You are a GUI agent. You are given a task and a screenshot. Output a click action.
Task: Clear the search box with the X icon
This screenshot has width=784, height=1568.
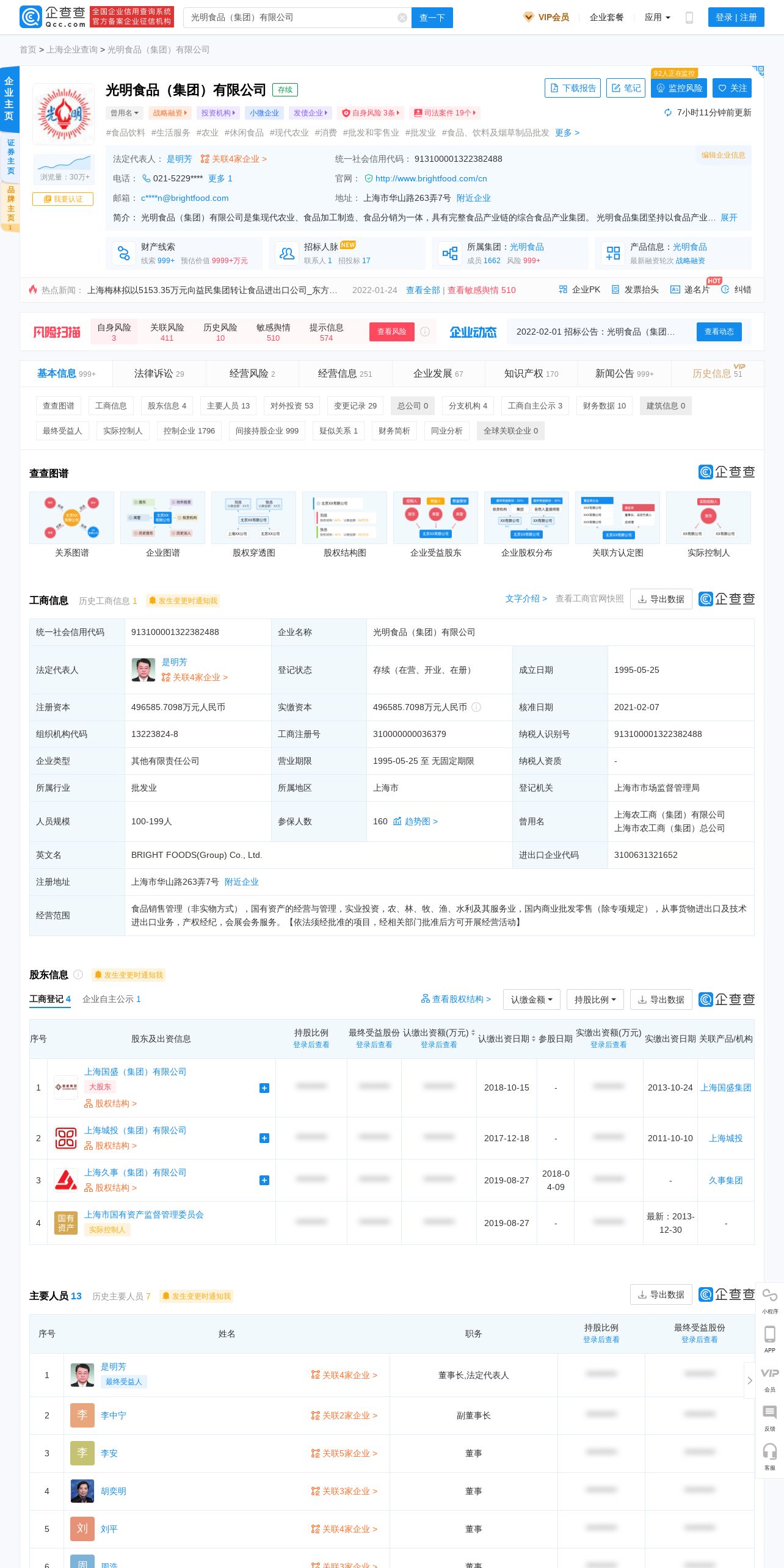pos(402,18)
